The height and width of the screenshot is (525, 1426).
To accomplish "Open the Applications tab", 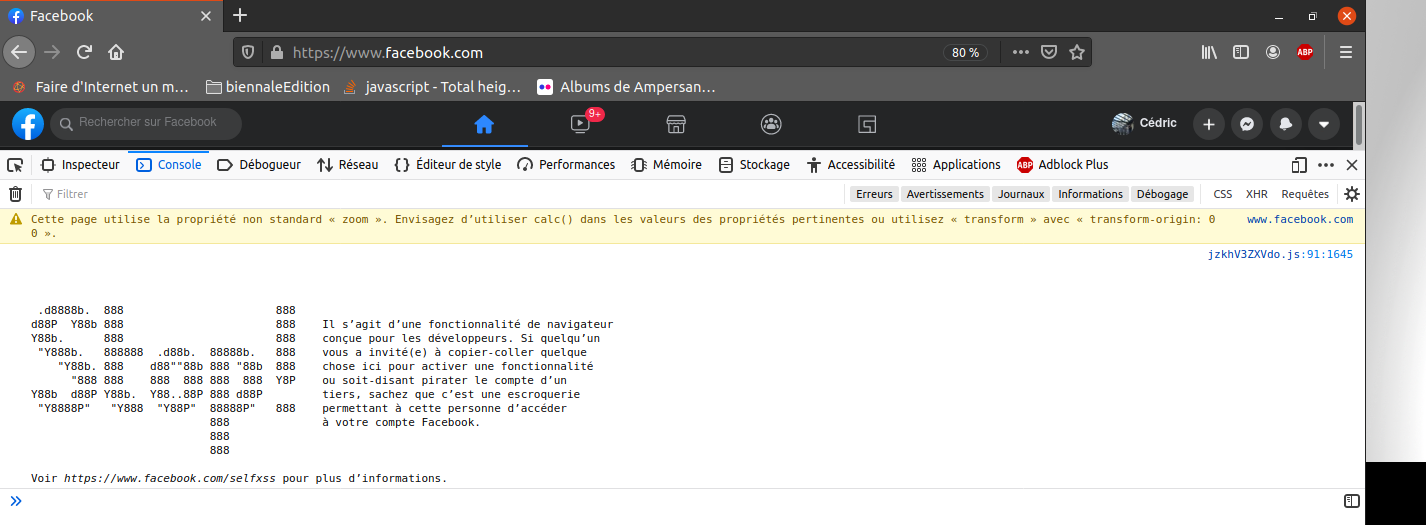I will point(956,165).
